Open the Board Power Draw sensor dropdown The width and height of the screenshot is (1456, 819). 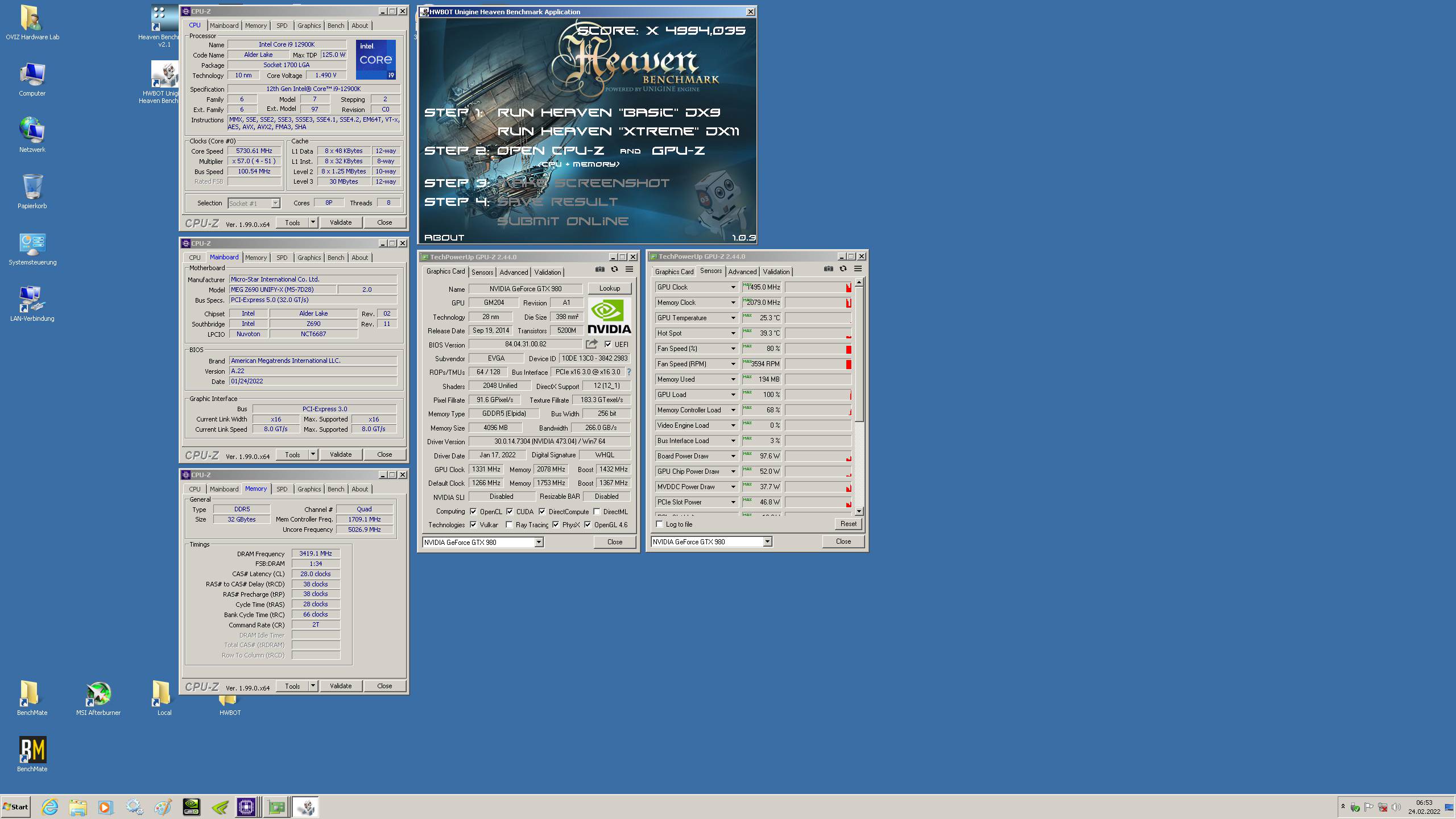click(x=733, y=456)
